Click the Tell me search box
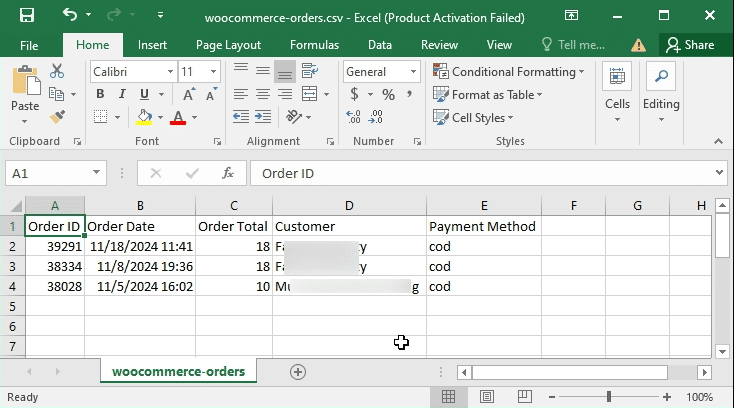Image resolution: width=734 pixels, height=408 pixels. (x=573, y=45)
